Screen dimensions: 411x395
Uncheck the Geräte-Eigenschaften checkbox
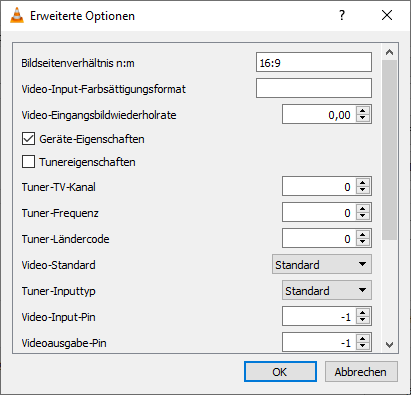(x=28, y=139)
